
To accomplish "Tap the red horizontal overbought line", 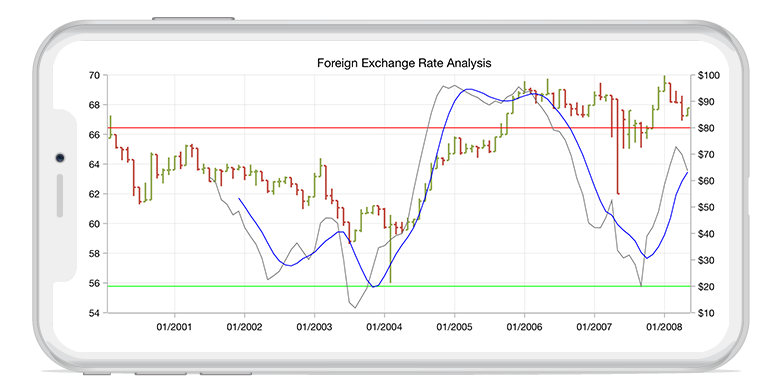I will pyautogui.click(x=399, y=128).
